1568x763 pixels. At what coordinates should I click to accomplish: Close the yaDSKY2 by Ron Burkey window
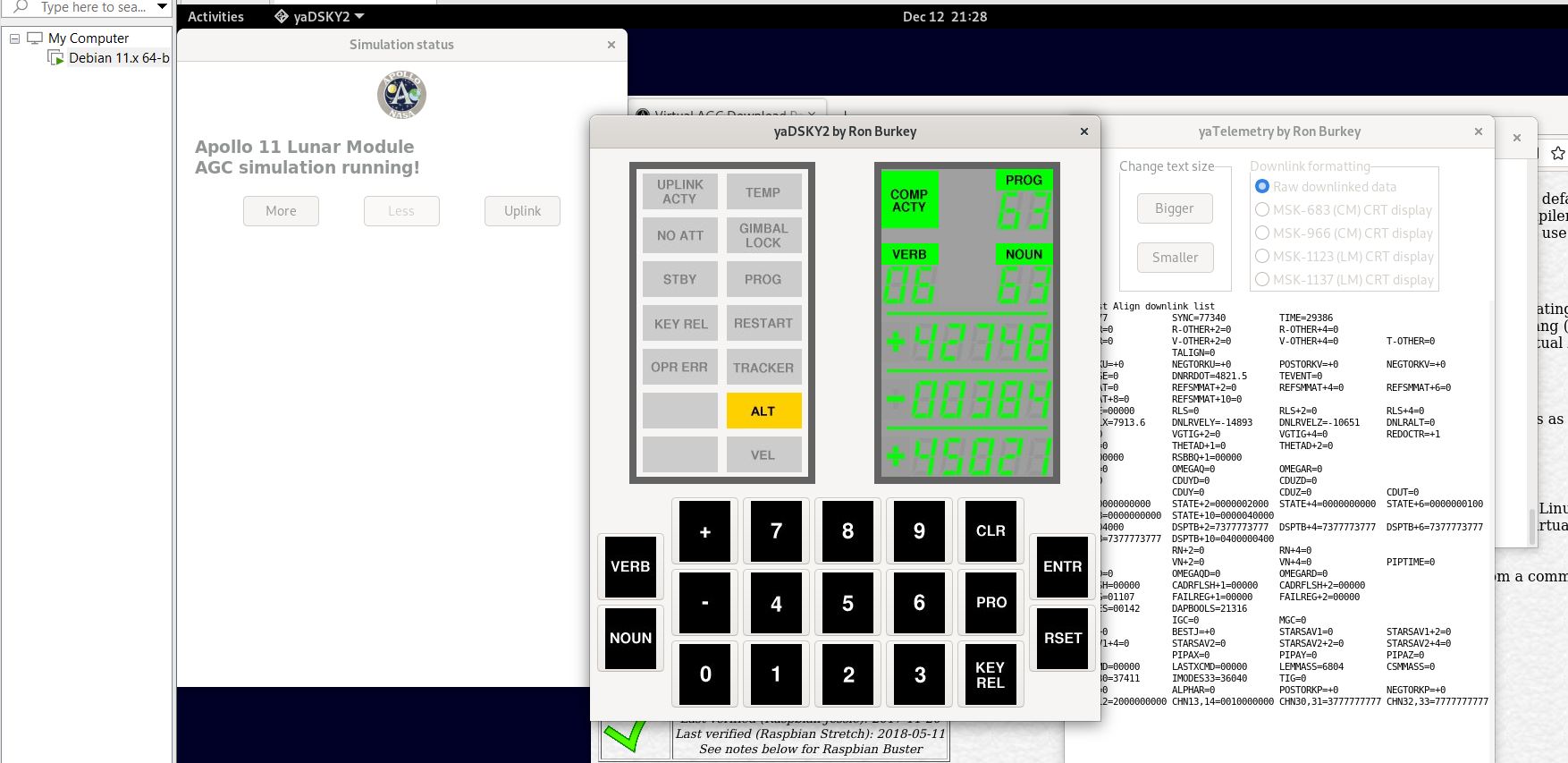point(1084,131)
